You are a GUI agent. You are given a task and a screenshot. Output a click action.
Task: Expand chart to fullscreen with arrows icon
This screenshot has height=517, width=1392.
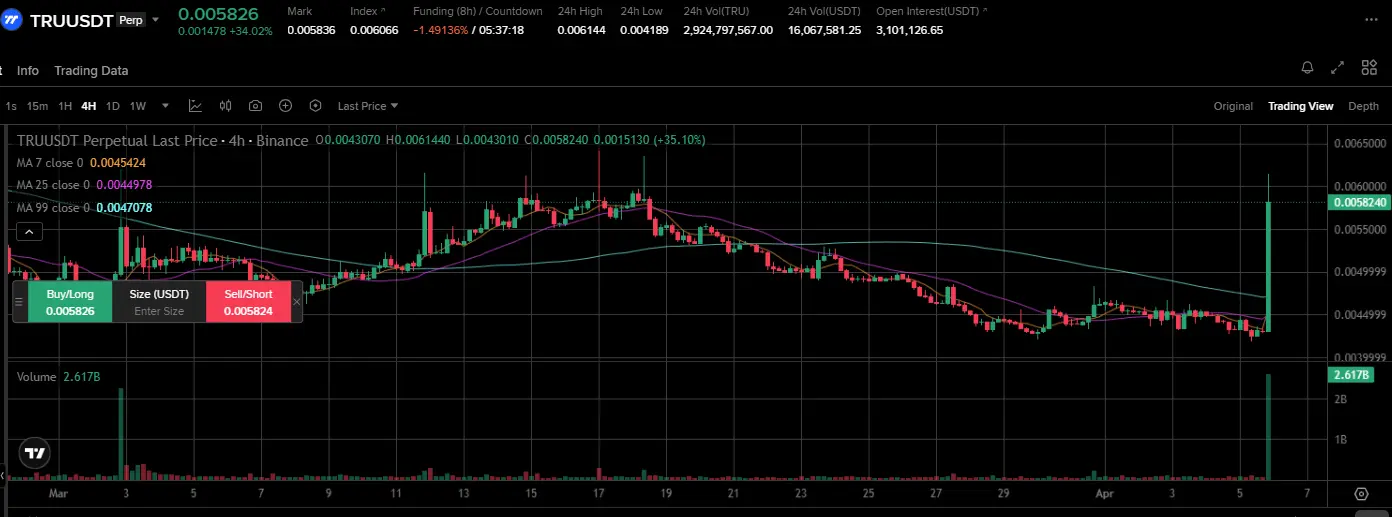[x=1338, y=68]
